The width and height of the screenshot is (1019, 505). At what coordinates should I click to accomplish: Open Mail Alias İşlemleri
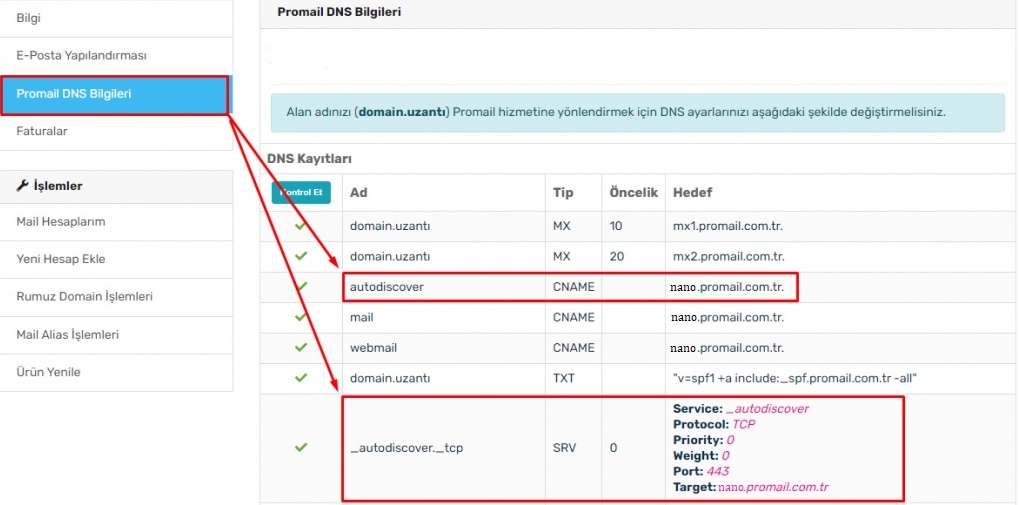69,334
